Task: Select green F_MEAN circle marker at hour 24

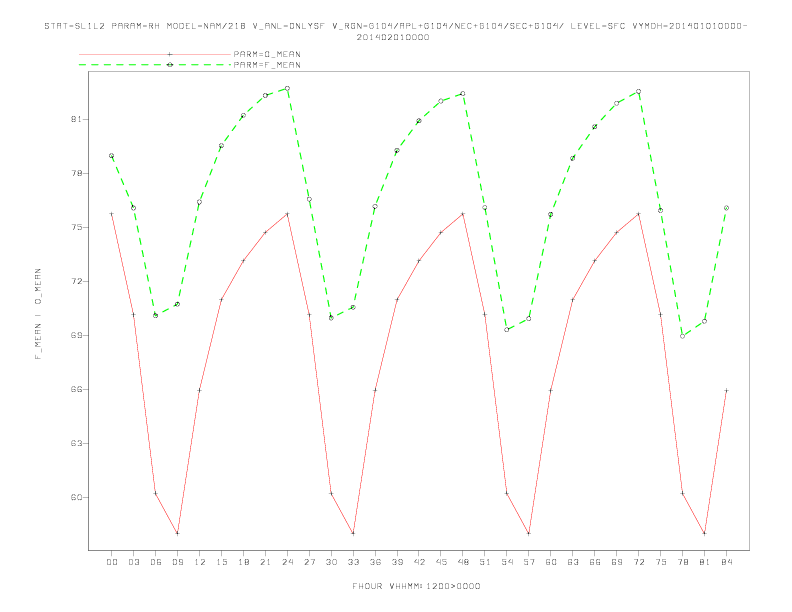Action: [x=287, y=88]
